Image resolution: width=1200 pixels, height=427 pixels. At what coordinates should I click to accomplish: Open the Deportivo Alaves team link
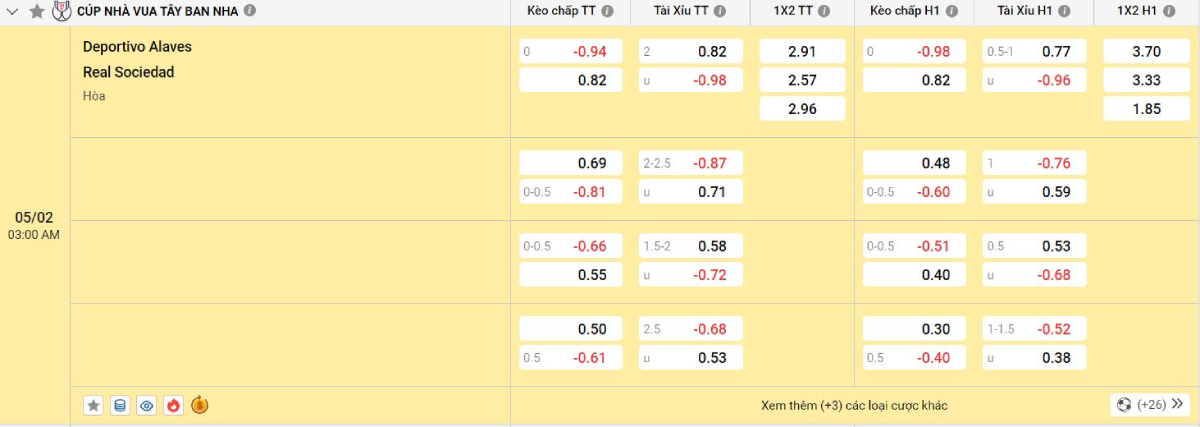pos(137,47)
